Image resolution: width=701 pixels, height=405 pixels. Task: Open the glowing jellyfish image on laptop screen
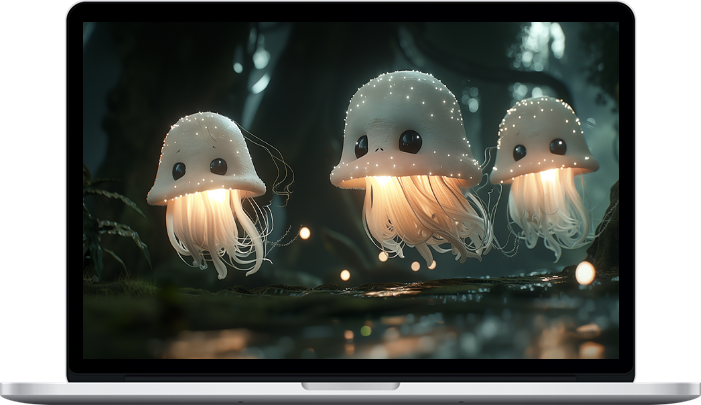click(x=351, y=190)
